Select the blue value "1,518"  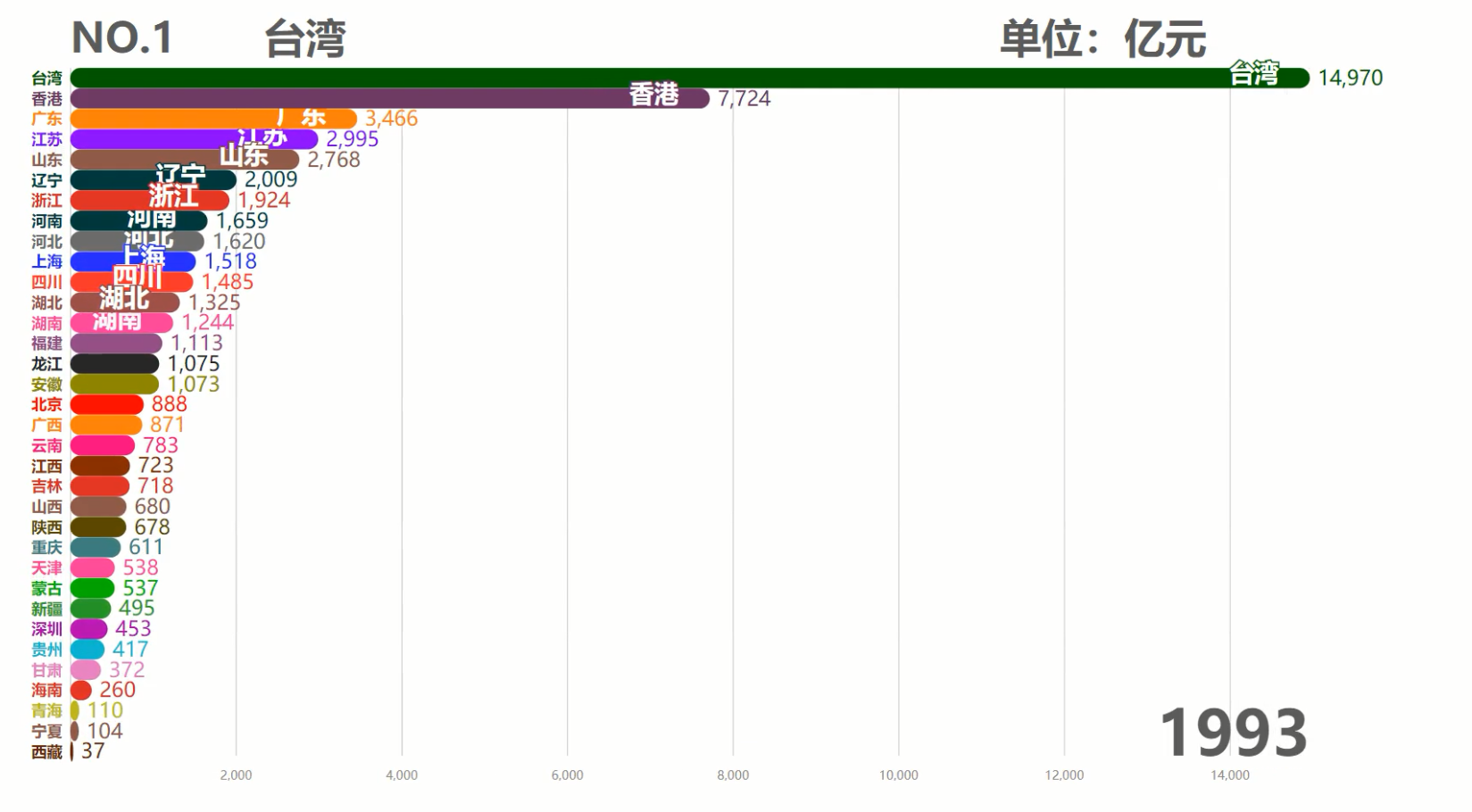pos(230,261)
